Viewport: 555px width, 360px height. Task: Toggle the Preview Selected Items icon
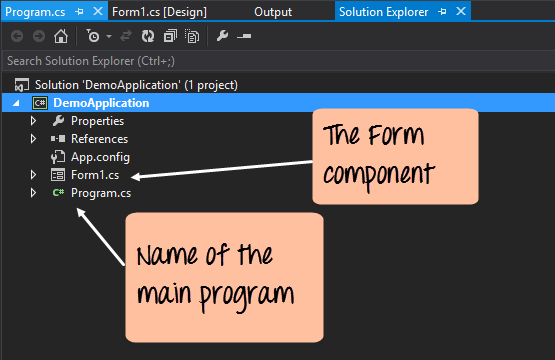244,36
